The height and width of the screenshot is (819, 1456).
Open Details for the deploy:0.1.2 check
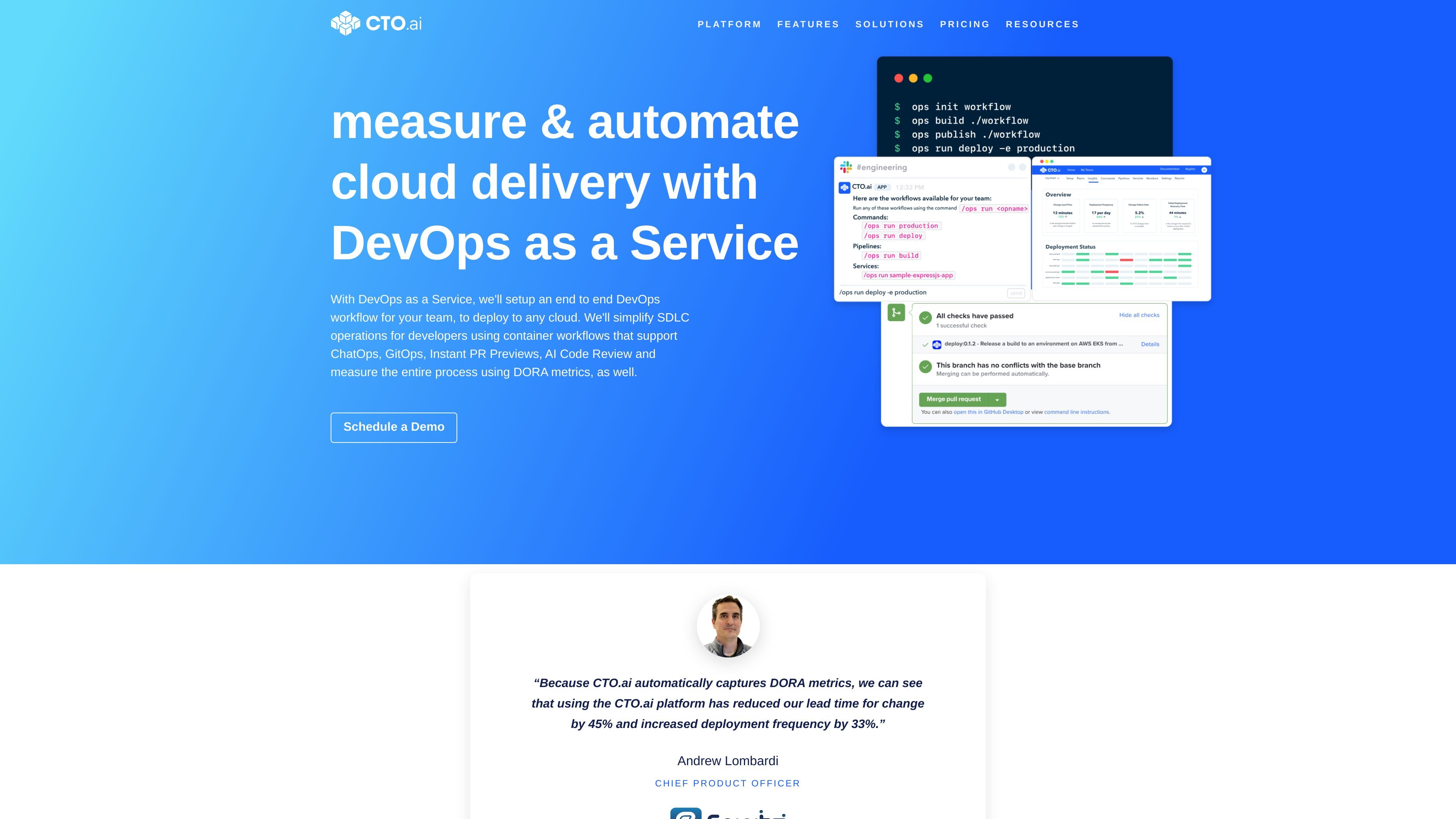coord(1150,344)
